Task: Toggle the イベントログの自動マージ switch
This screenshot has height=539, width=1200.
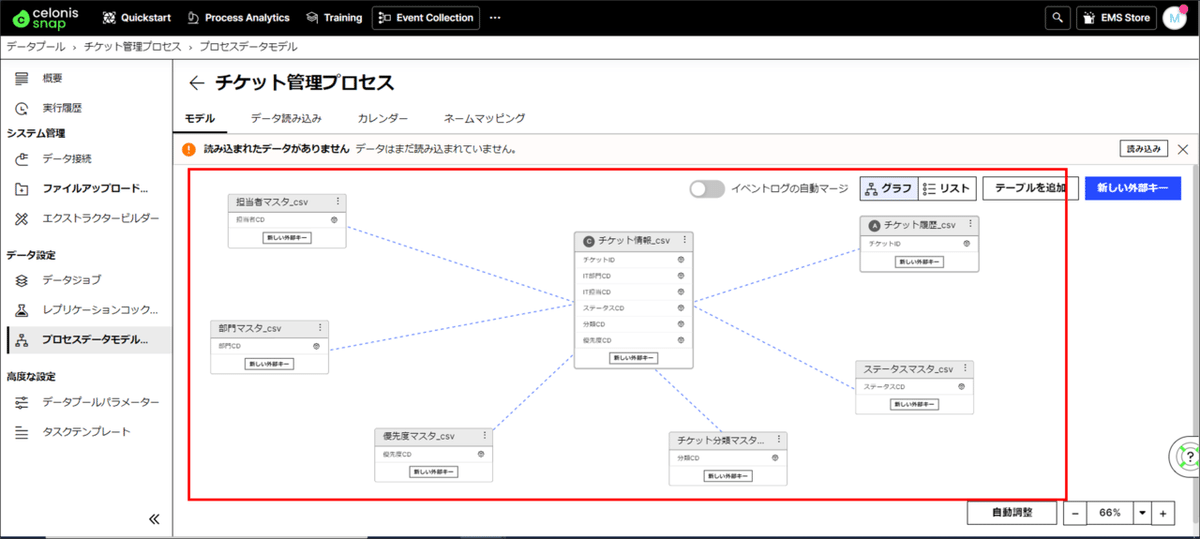Action: (x=707, y=188)
